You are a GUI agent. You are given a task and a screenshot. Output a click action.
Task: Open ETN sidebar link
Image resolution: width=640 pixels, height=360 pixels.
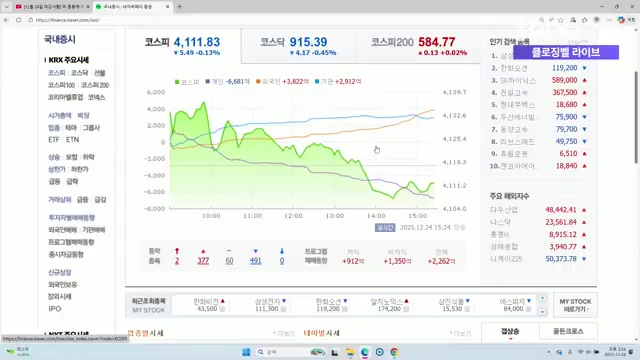click(x=72, y=140)
